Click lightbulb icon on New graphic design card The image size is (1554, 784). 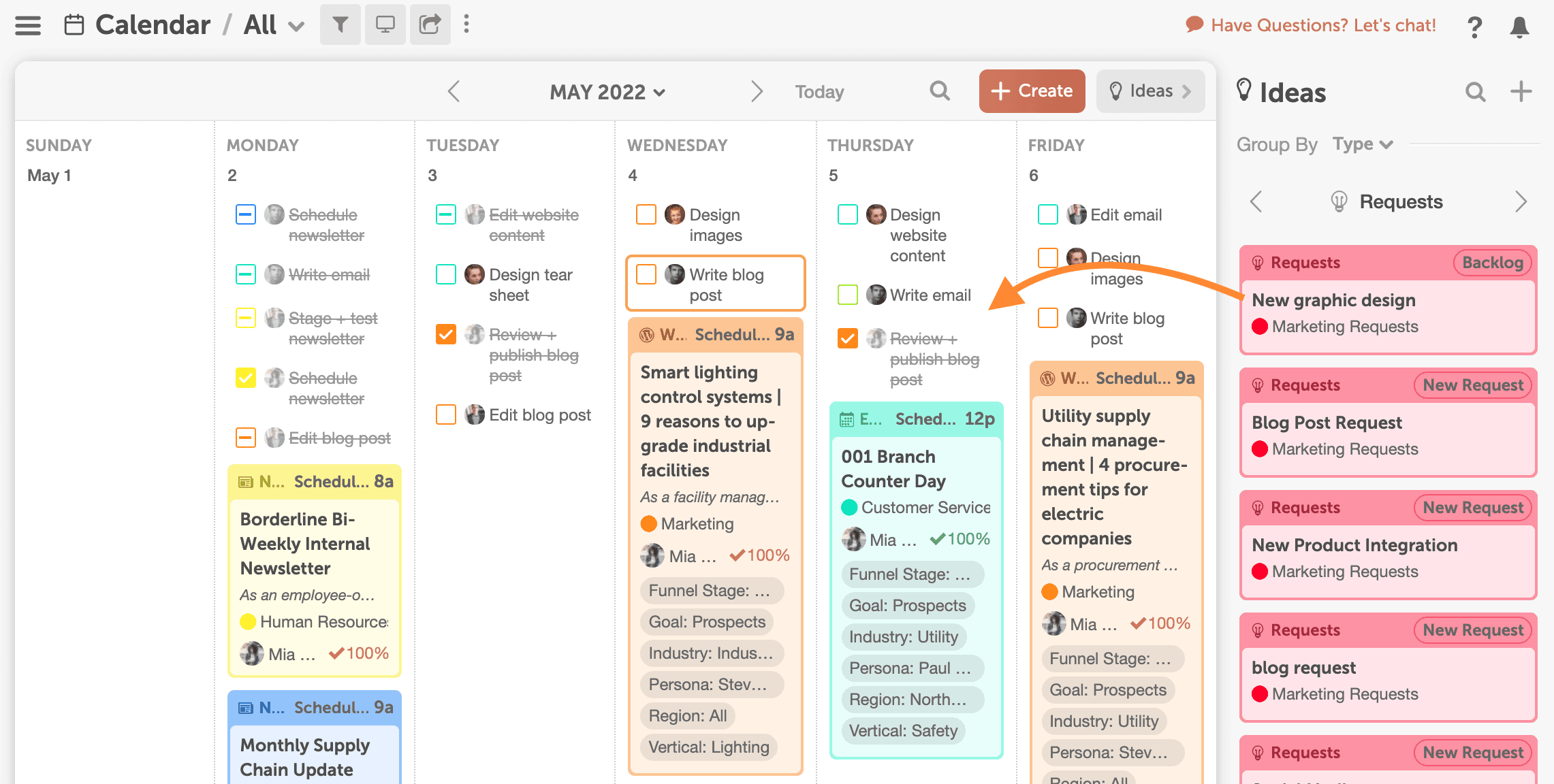1258,263
